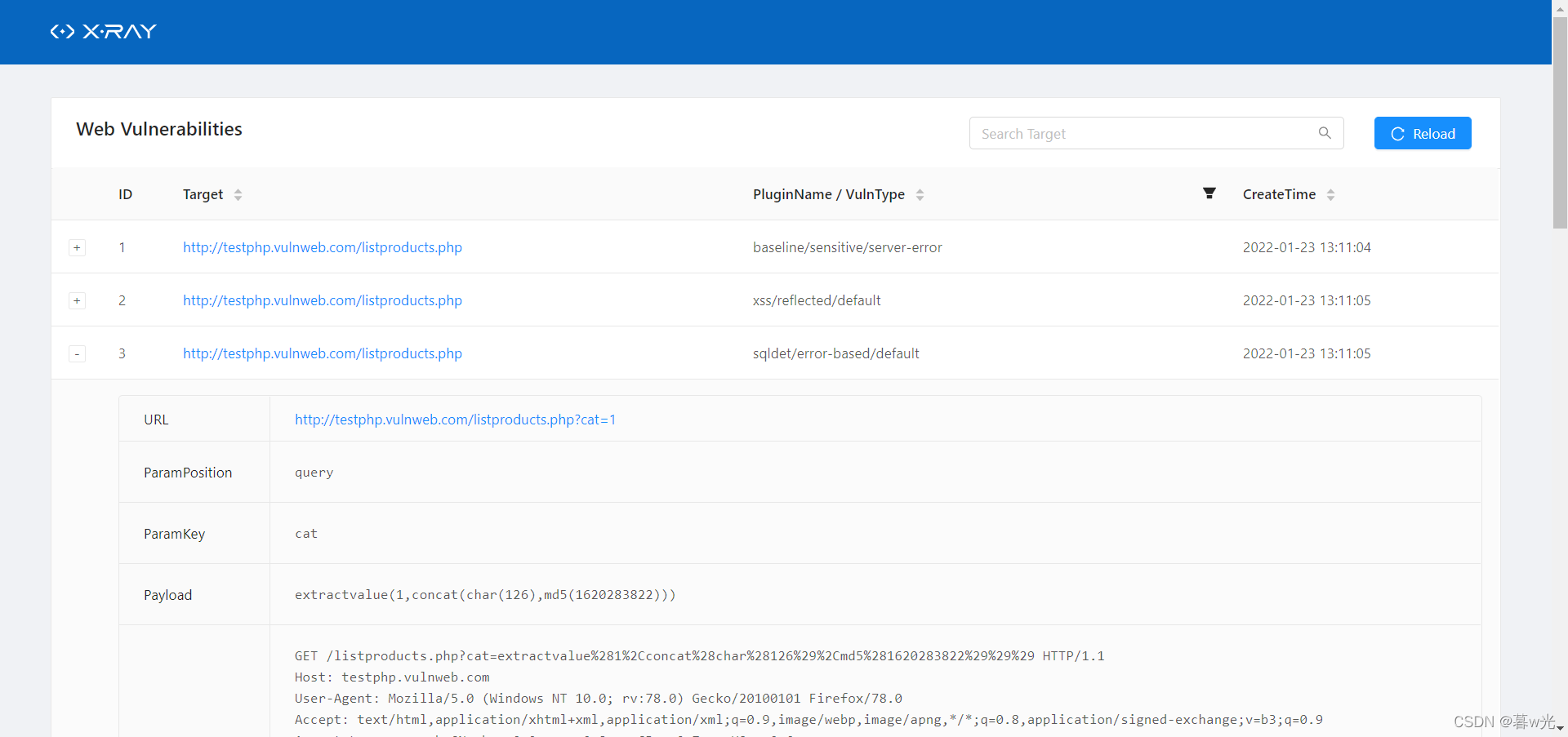Click timestamp 2022-01-23 13:11:04

pos(1307,247)
